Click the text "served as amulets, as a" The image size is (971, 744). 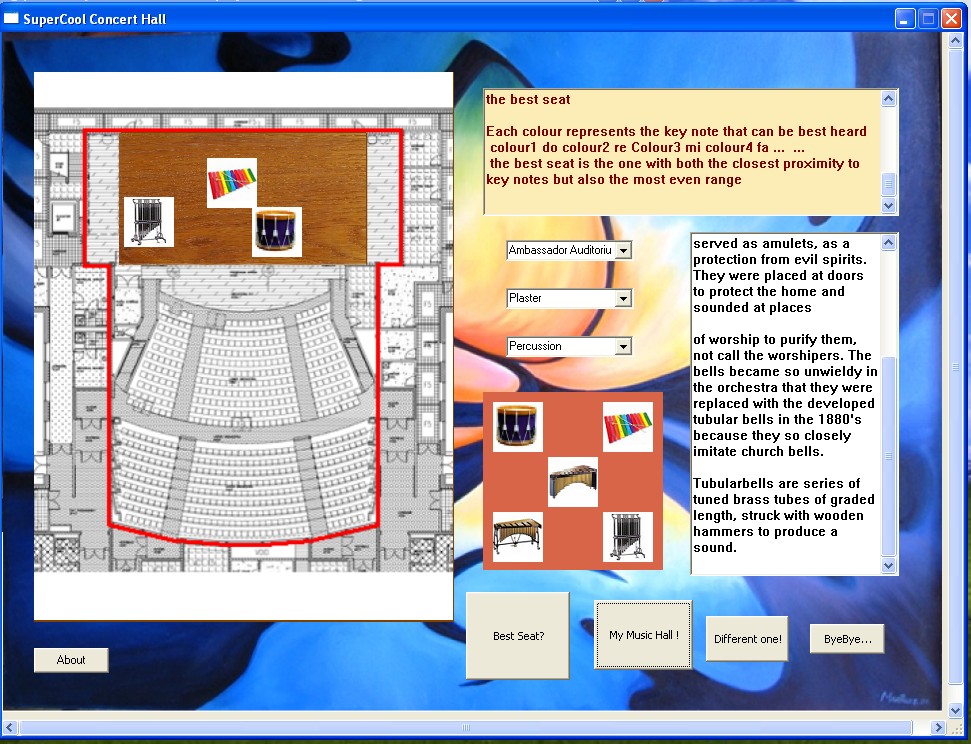tap(771, 243)
